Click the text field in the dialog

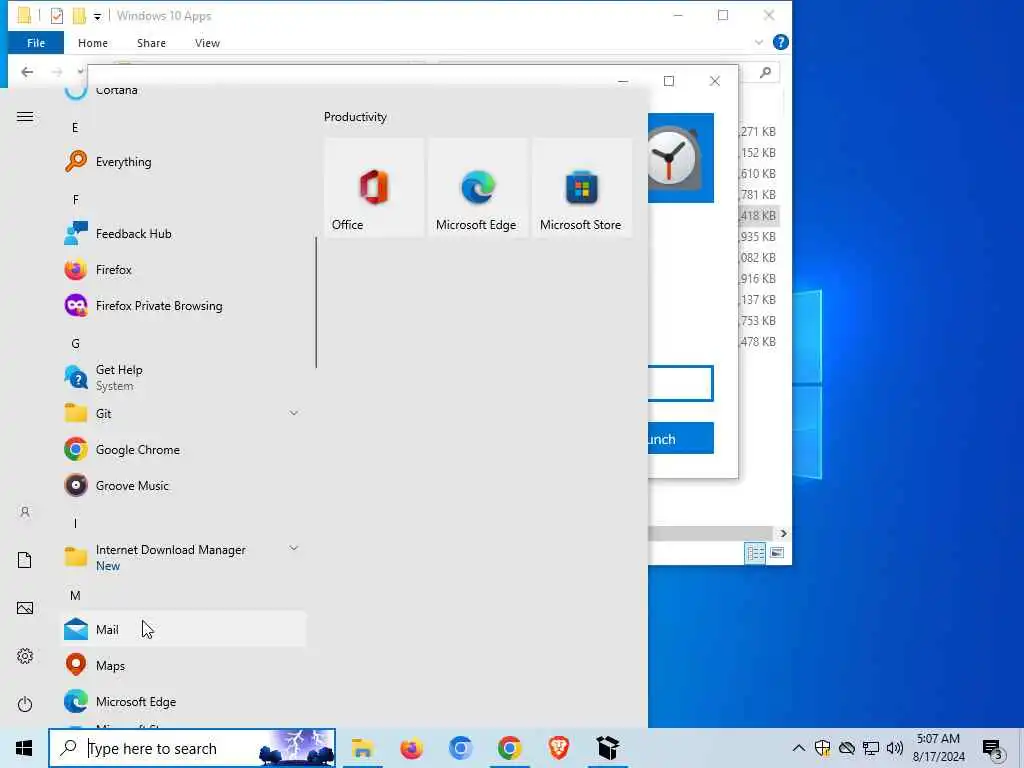click(x=680, y=383)
